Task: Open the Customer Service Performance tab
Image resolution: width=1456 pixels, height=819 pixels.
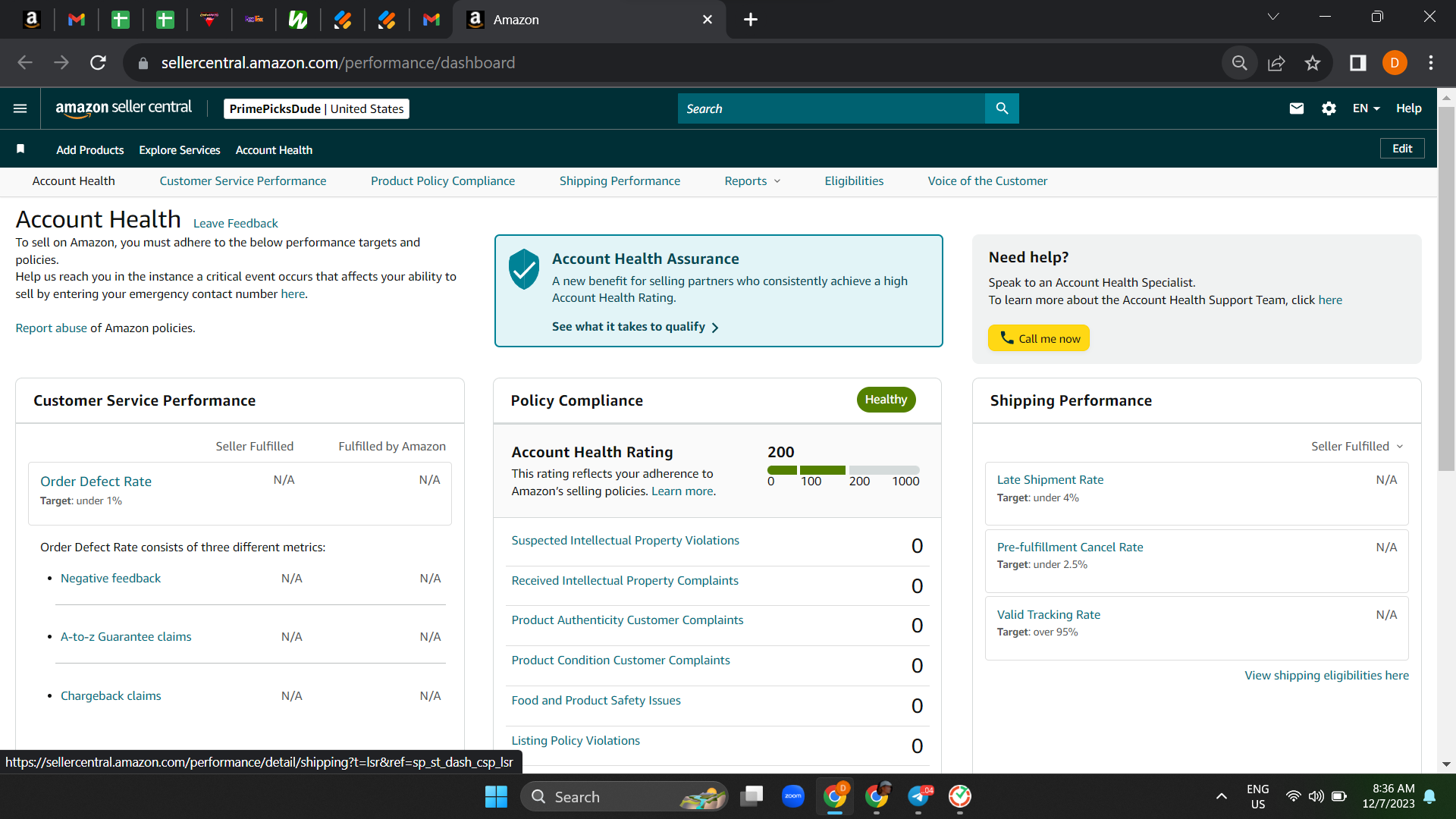Action: tap(243, 181)
